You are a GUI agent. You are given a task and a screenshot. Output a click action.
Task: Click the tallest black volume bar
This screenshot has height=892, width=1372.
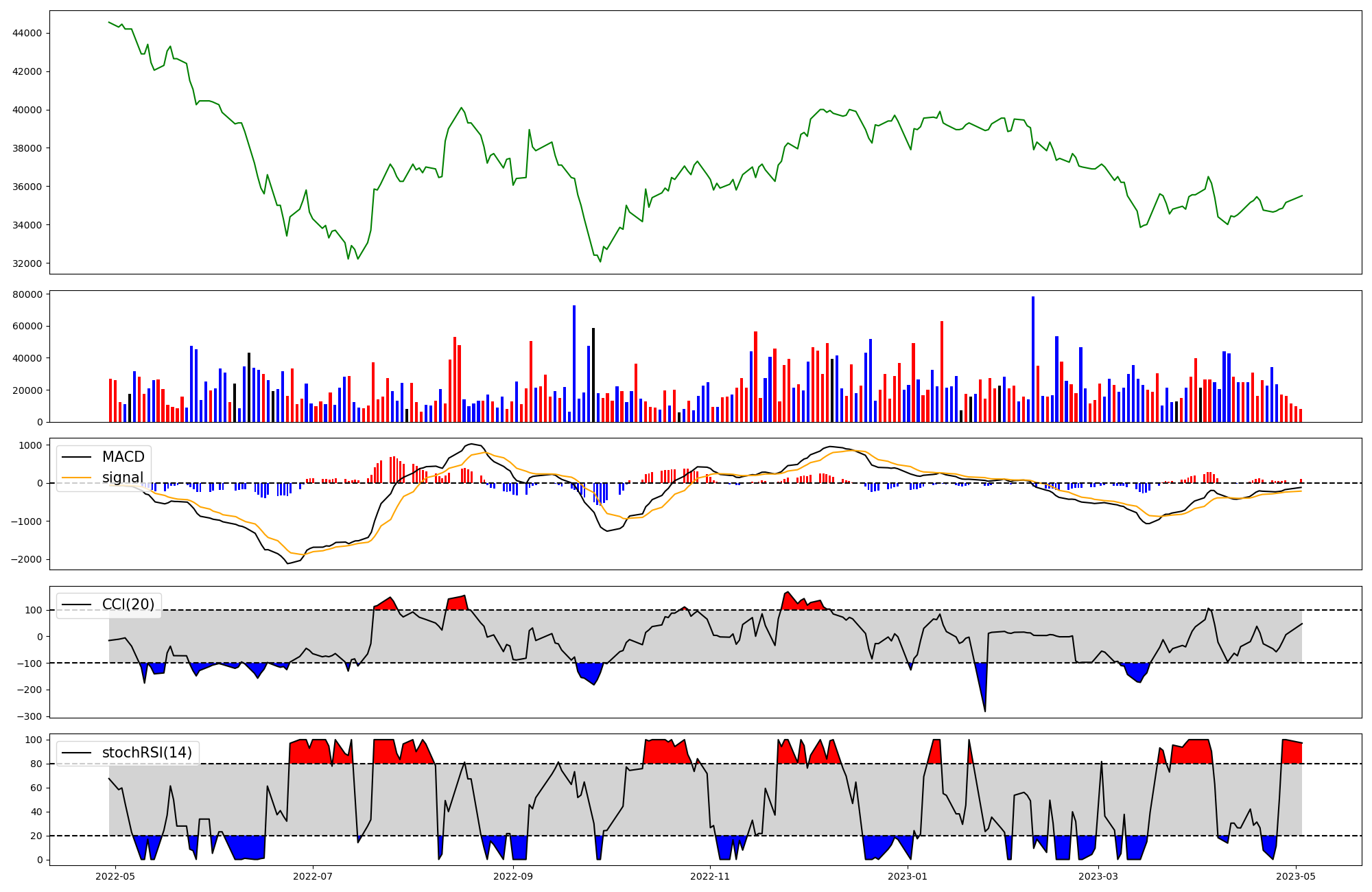click(x=593, y=375)
